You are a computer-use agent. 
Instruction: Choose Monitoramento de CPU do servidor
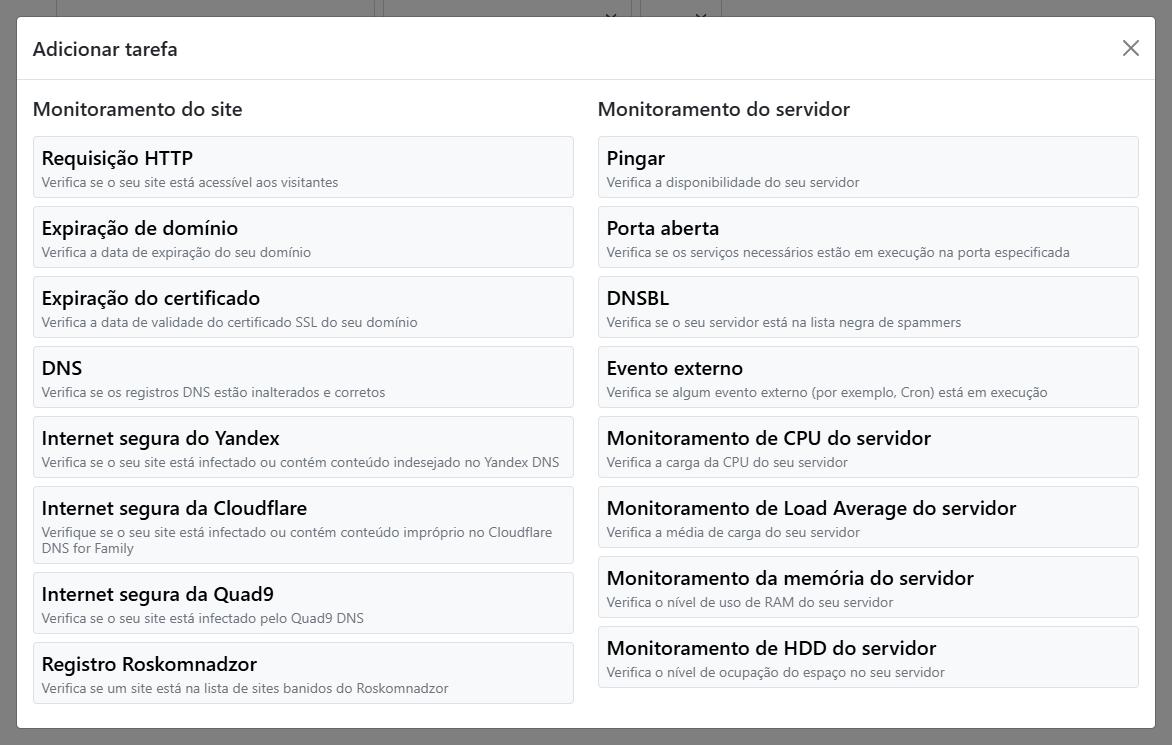click(x=868, y=447)
